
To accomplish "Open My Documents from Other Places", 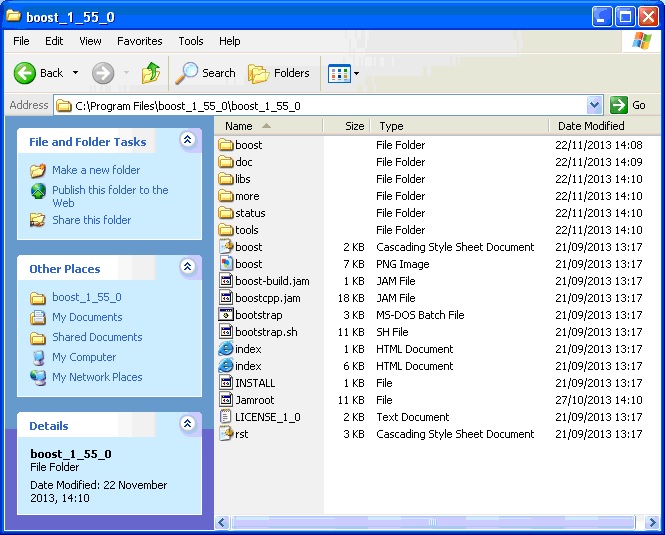I will click(87, 317).
